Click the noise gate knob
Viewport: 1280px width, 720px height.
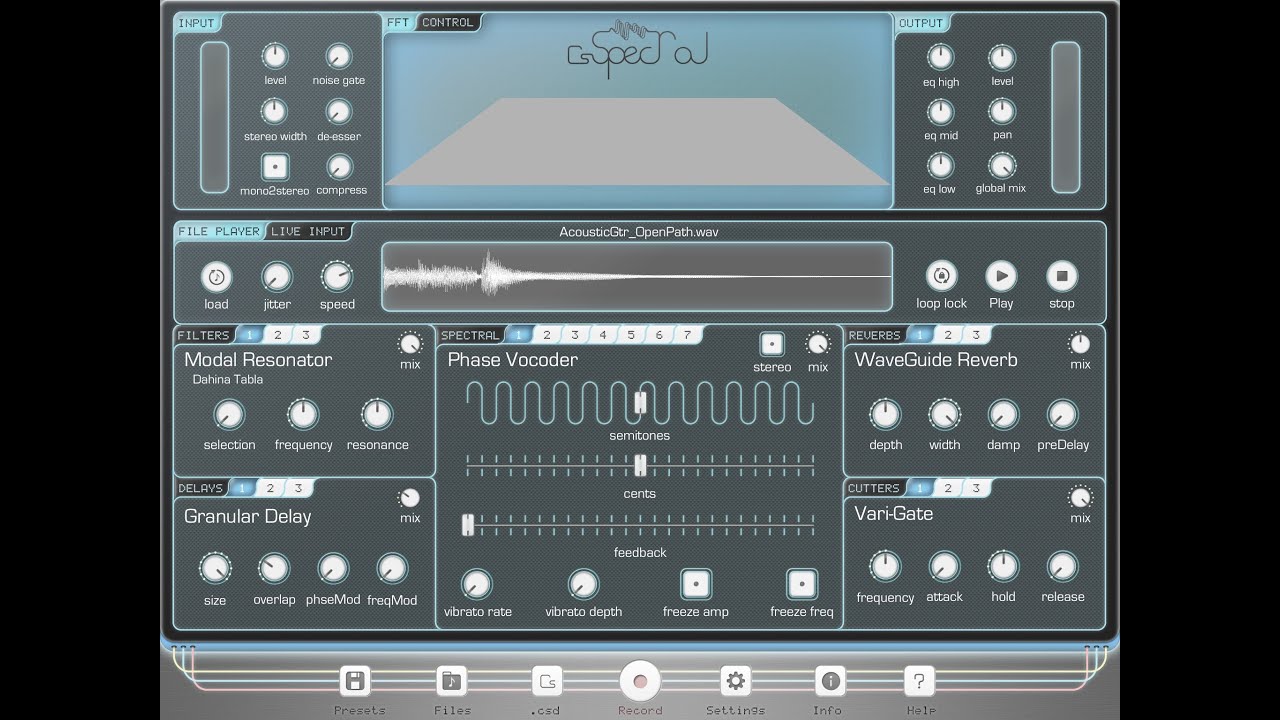(339, 56)
